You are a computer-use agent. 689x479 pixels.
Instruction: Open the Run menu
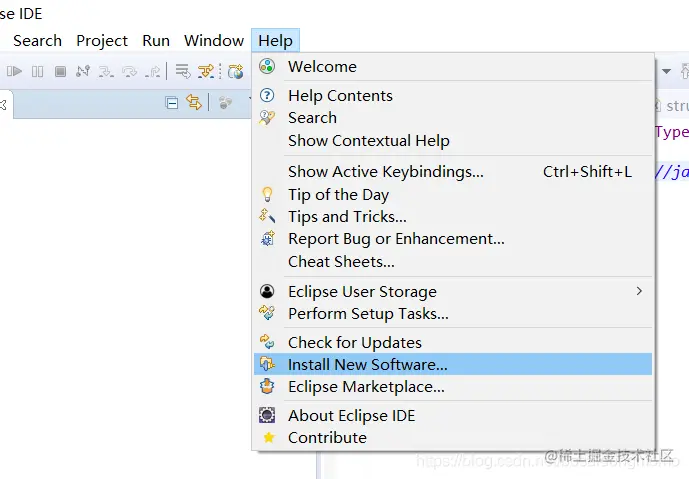156,40
